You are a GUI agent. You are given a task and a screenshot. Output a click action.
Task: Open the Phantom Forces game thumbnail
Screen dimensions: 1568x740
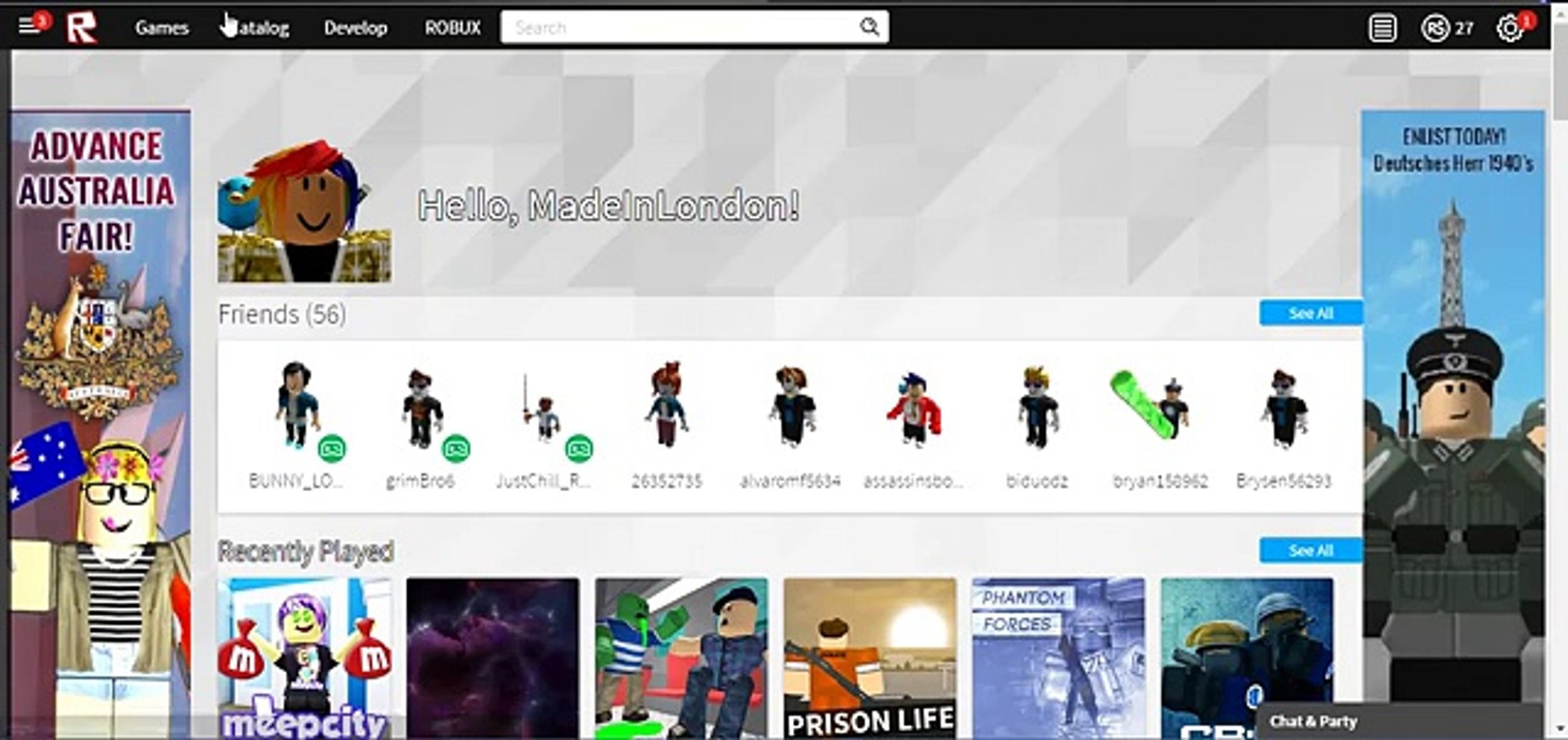click(x=1058, y=658)
